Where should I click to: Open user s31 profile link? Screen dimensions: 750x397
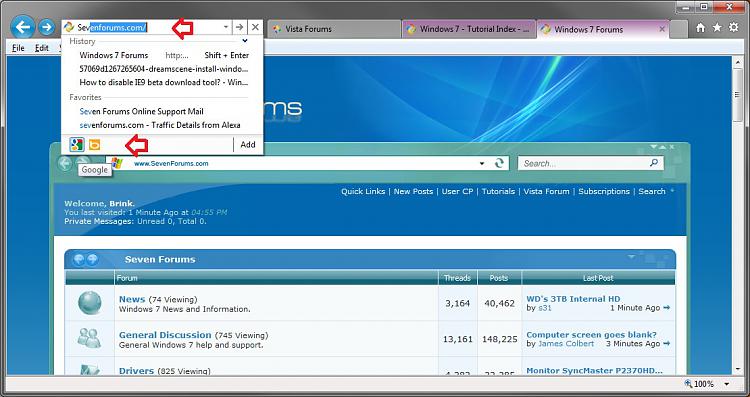545,308
